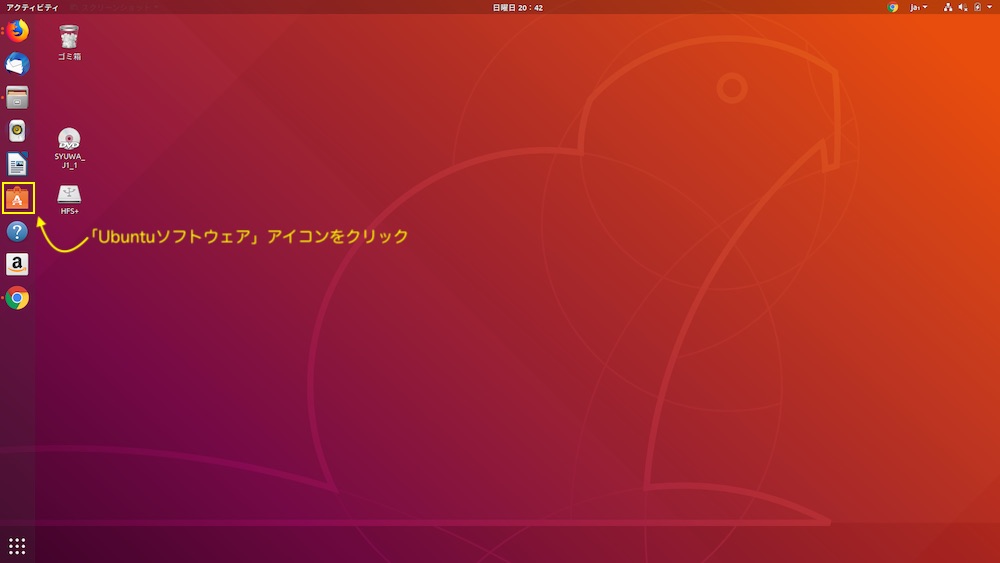1000x563 pixels.
Task: Launch Firefox from the dock
Action: [x=17, y=31]
